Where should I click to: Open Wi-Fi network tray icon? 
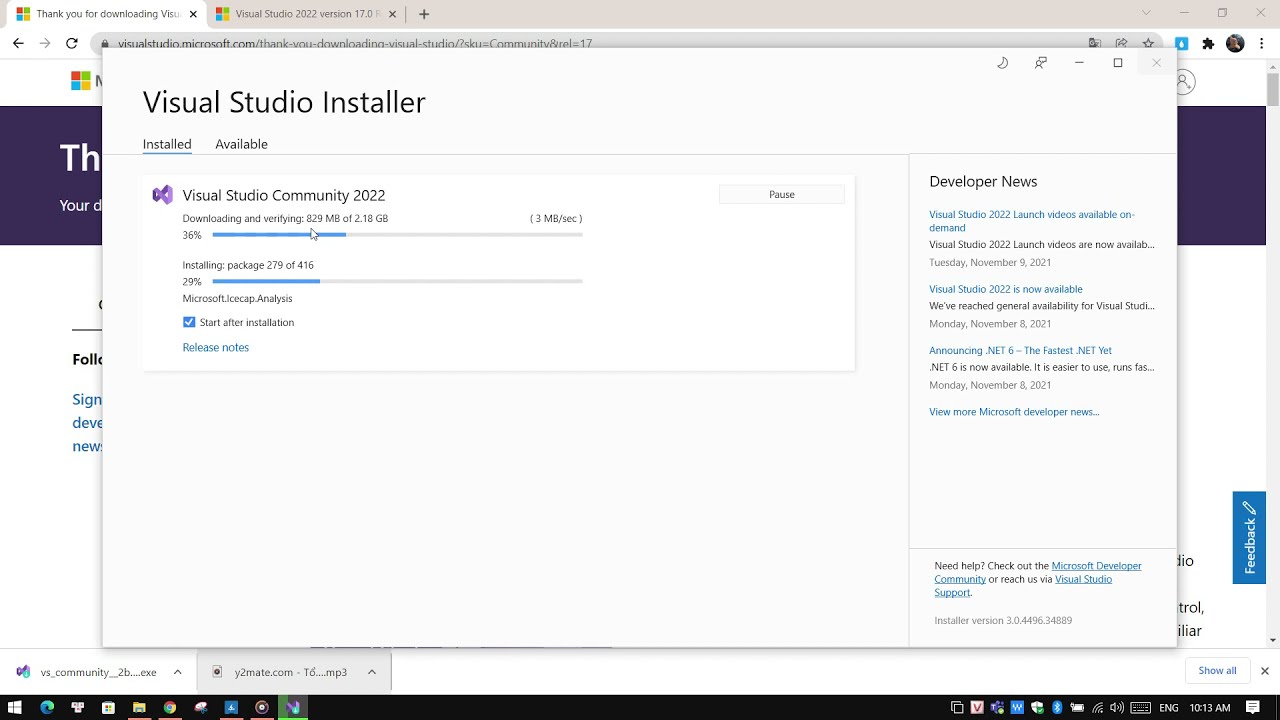[x=1098, y=708]
